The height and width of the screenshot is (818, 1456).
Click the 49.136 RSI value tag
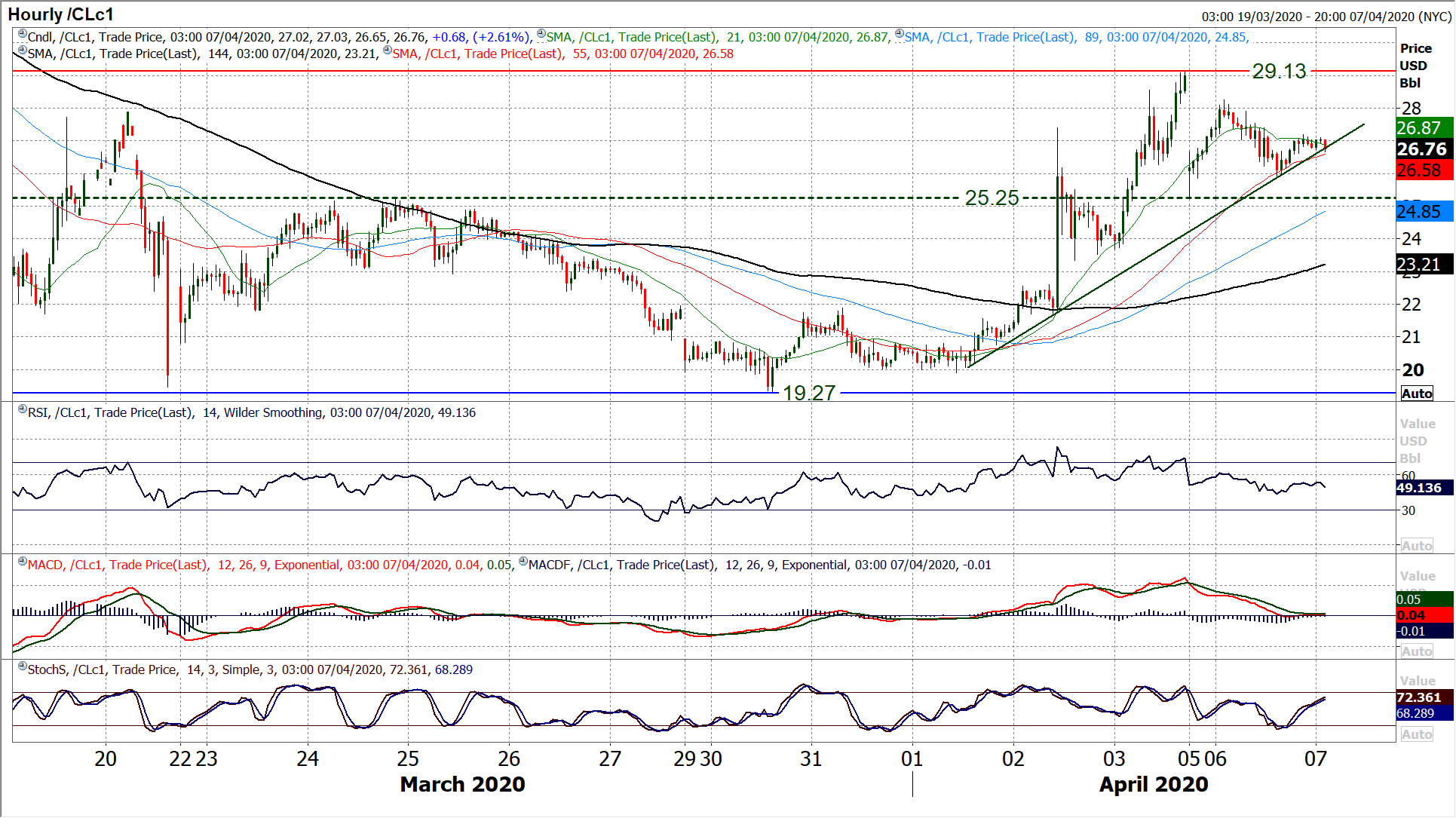click(1424, 488)
